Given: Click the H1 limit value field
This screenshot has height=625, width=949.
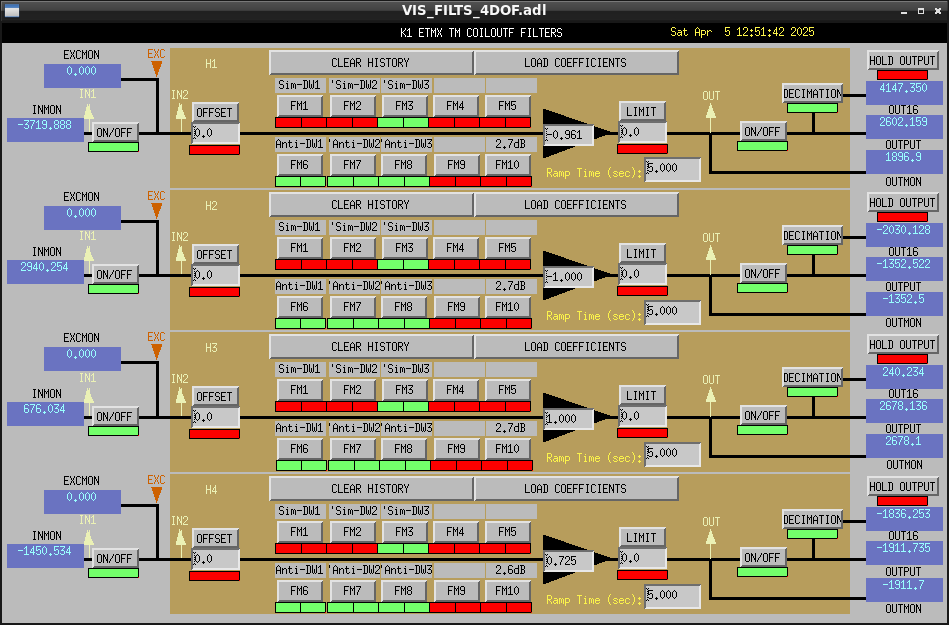Looking at the screenshot, I should tap(642, 132).
